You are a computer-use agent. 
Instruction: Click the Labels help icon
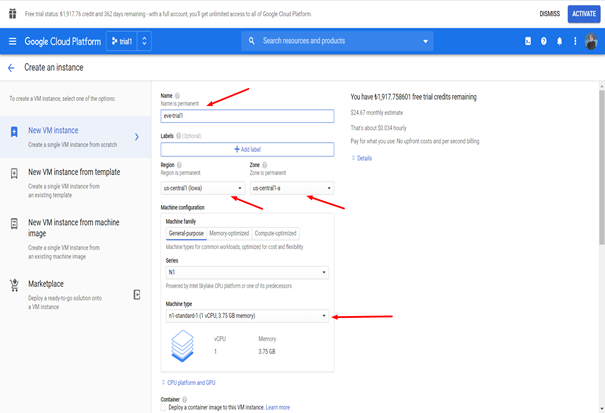click(x=178, y=136)
